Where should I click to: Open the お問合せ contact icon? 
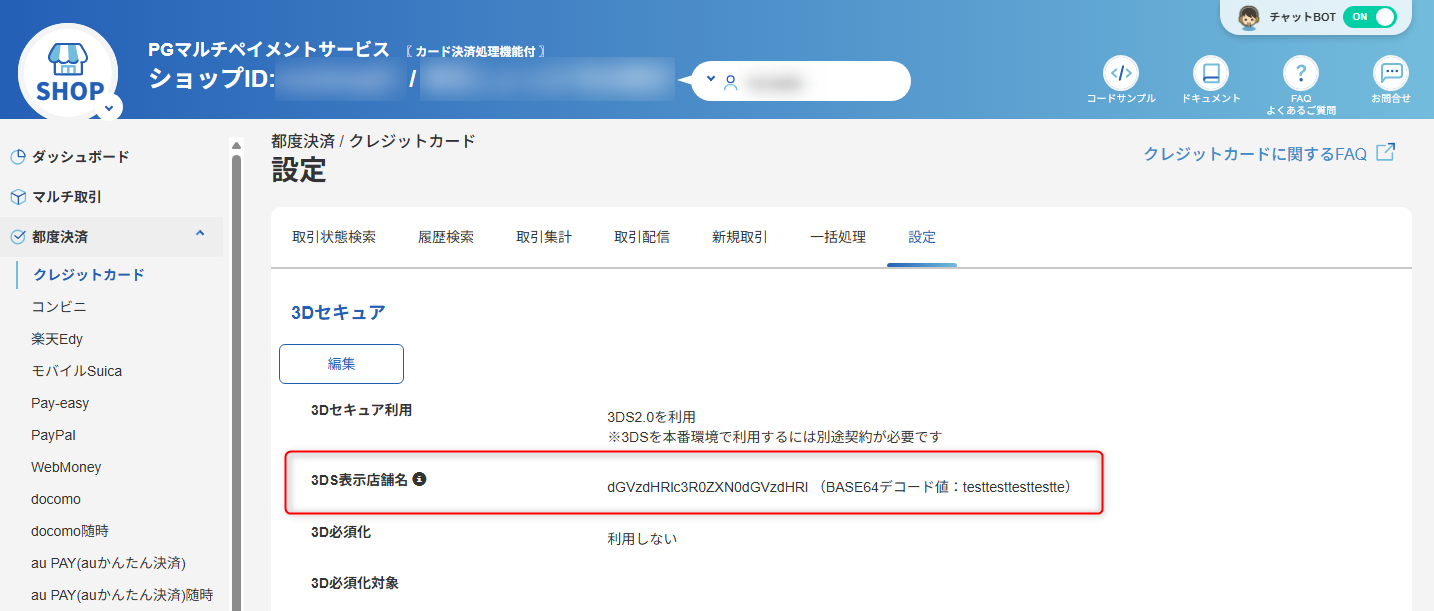[x=1390, y=73]
